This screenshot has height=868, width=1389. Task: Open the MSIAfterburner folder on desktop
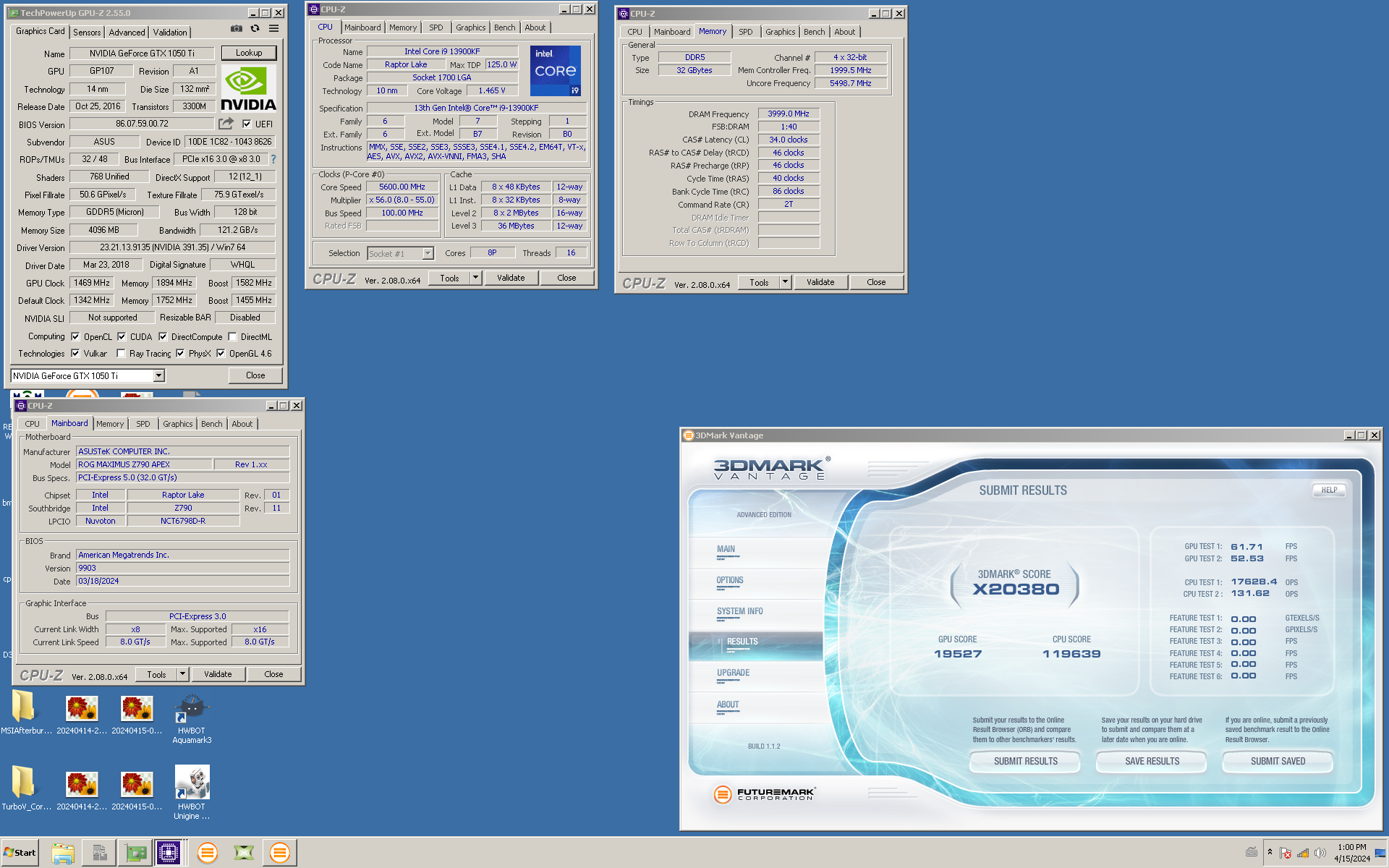pos(25,712)
